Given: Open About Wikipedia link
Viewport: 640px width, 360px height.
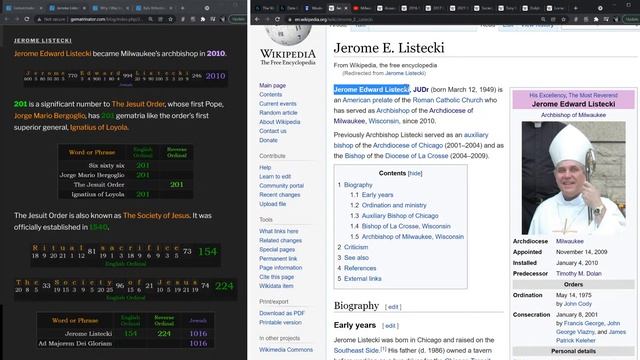Looking at the screenshot, I should click(x=280, y=122).
